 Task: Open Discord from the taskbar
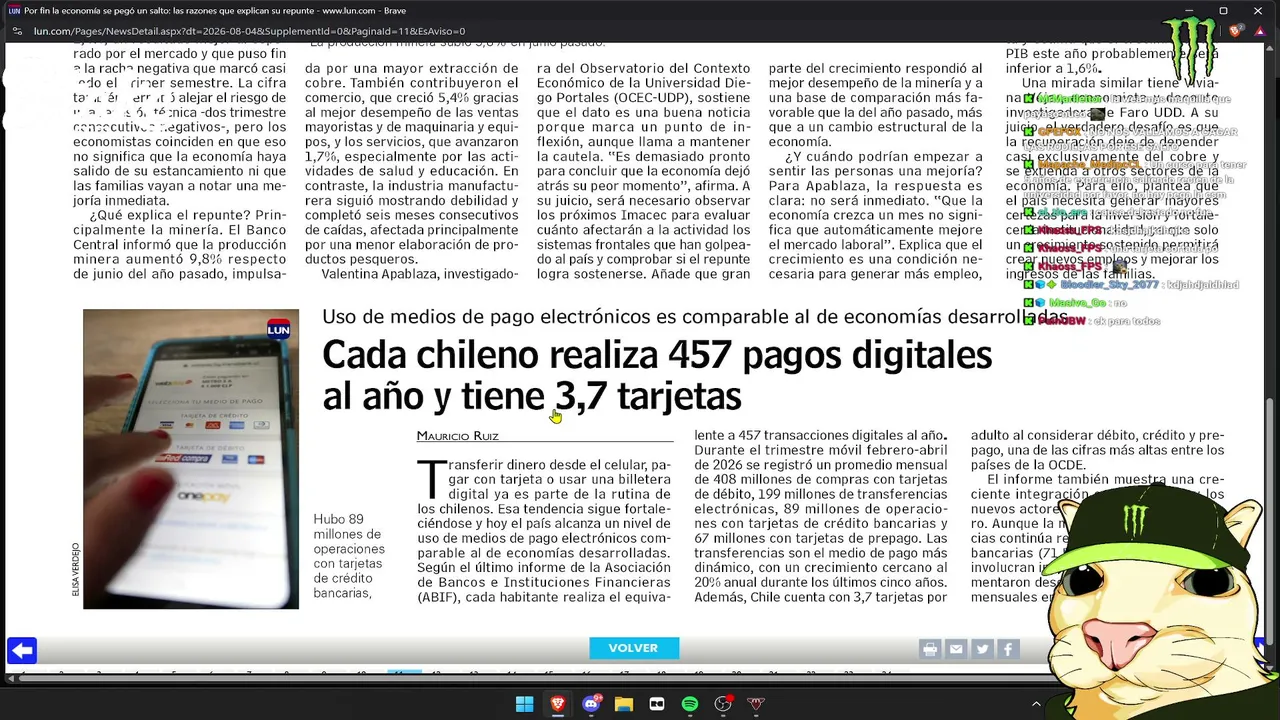click(x=591, y=704)
